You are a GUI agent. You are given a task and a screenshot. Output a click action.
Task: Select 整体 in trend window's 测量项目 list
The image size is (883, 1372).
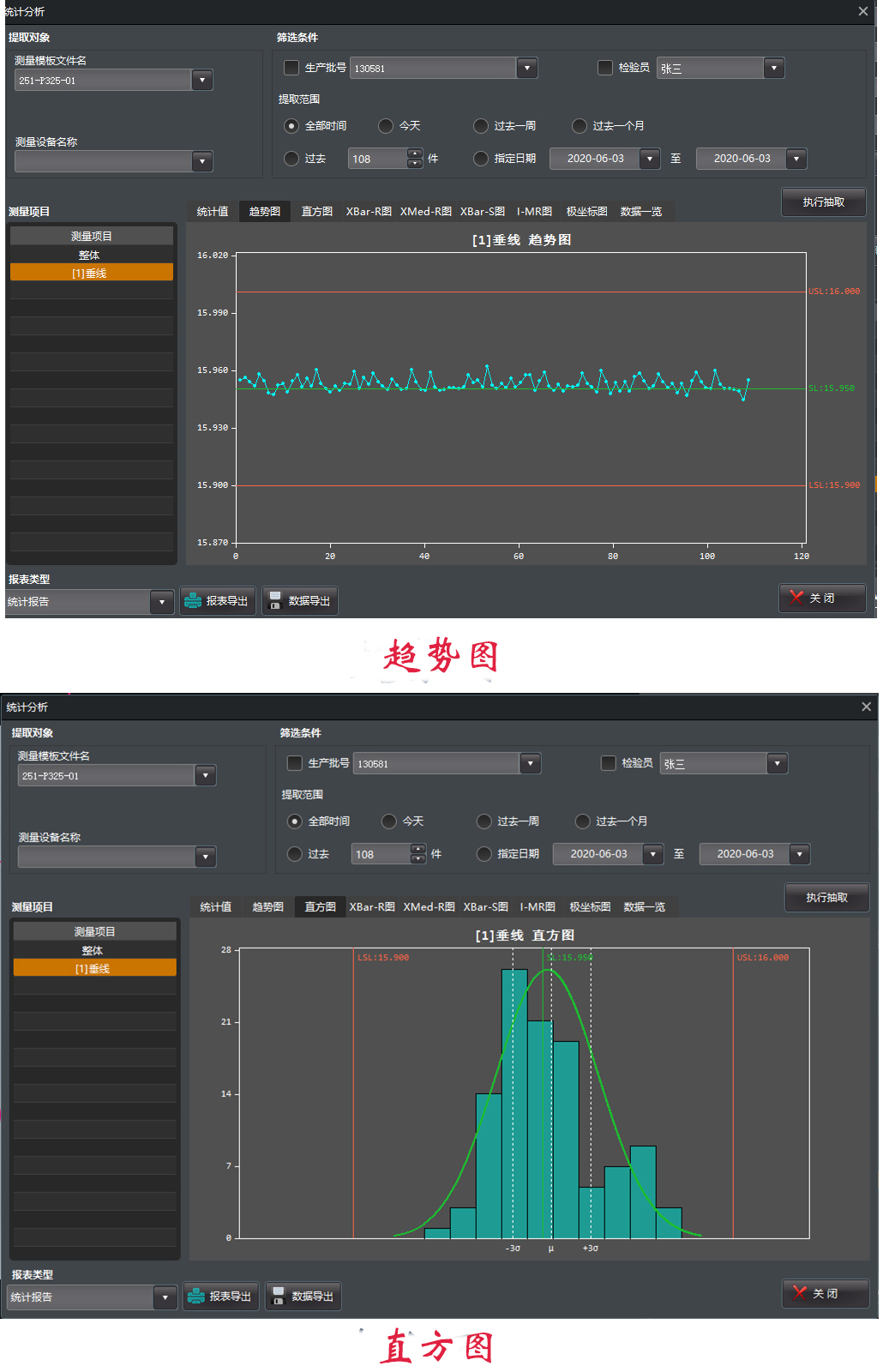pyautogui.click(x=90, y=256)
